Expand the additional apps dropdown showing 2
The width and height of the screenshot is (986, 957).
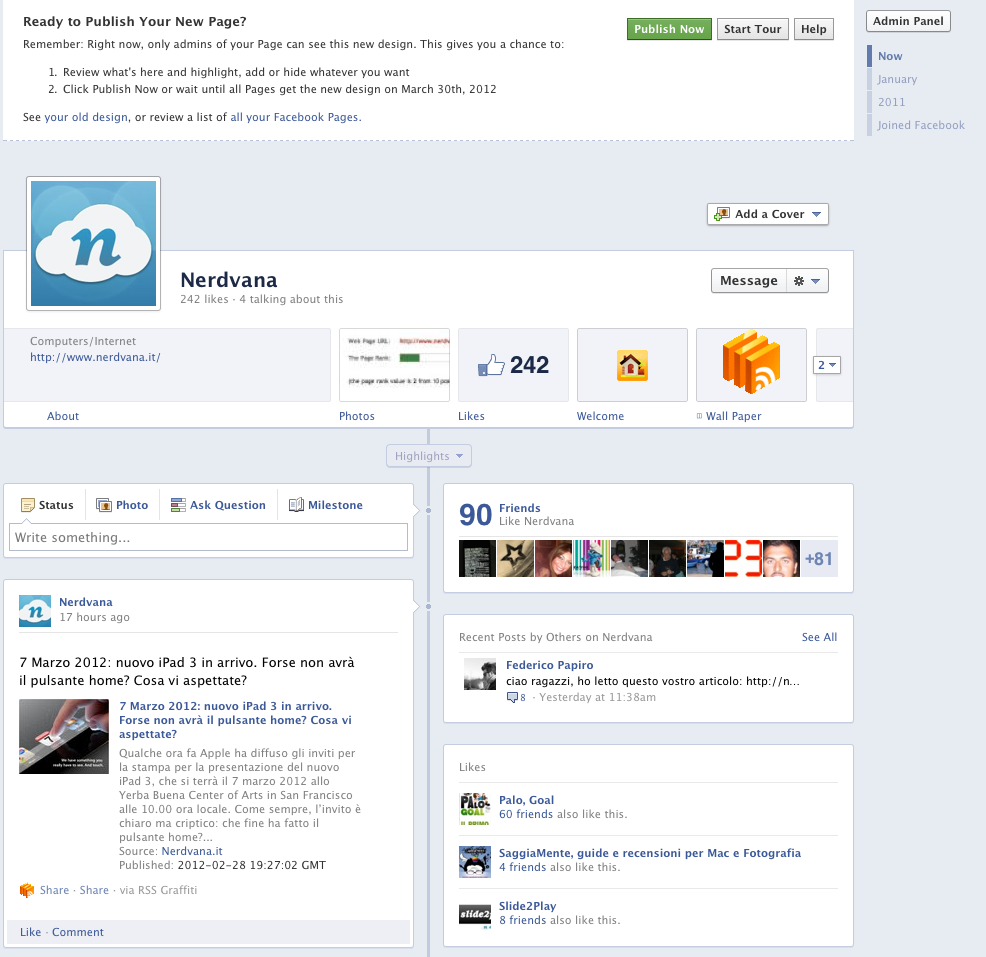pos(827,365)
